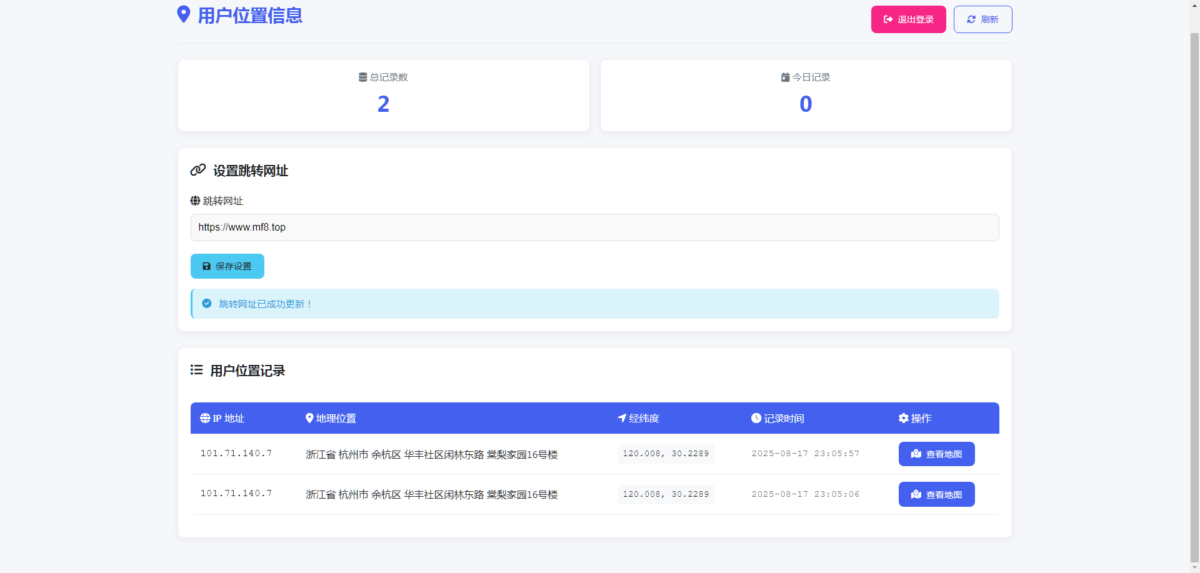Click the 刷新 refresh button
1200x573 pixels.
[x=983, y=20]
